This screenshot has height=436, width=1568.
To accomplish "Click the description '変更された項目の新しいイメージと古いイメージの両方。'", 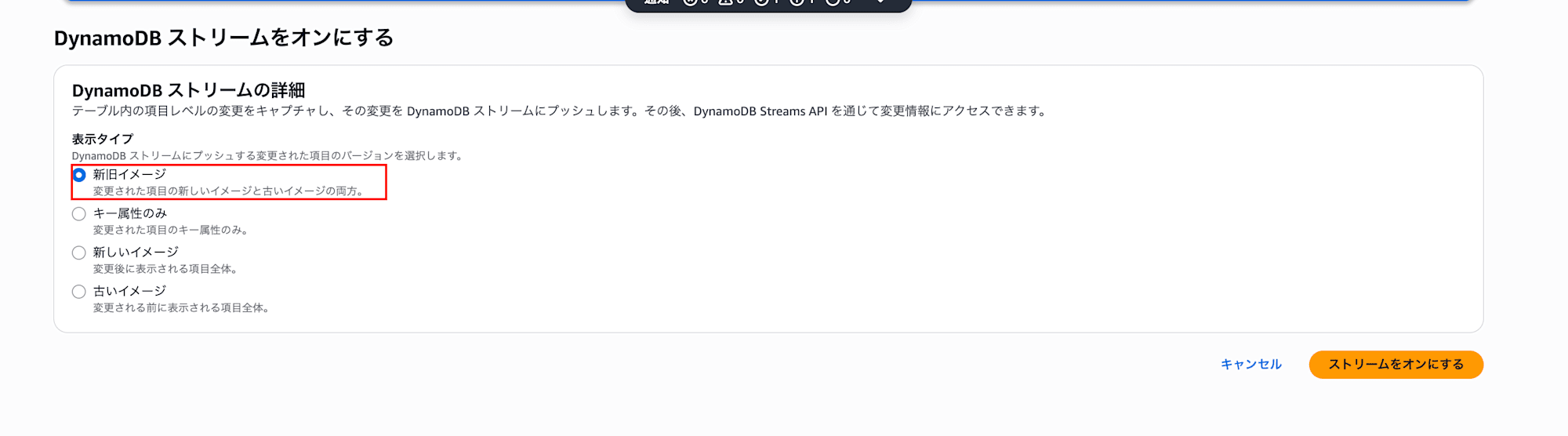I will [x=230, y=191].
